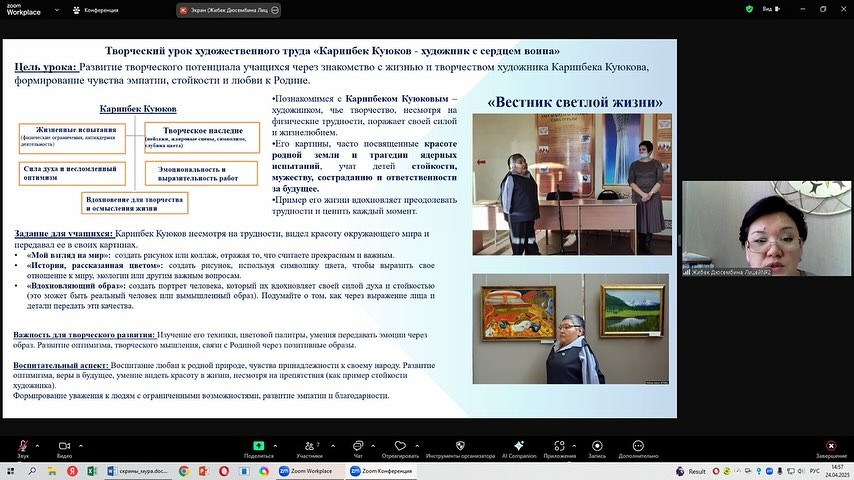
Task: Click the Задание для учащихся: label
Action: tap(64, 234)
